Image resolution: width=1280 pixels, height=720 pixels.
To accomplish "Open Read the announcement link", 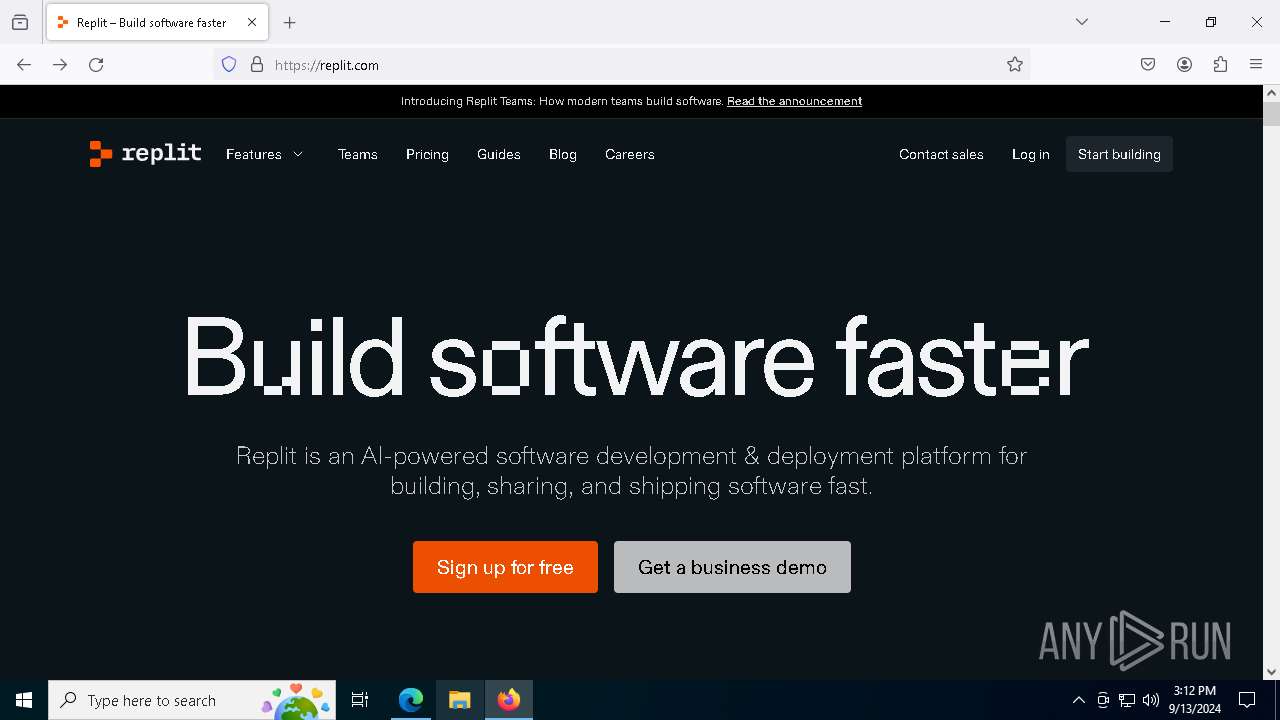I will 794,101.
